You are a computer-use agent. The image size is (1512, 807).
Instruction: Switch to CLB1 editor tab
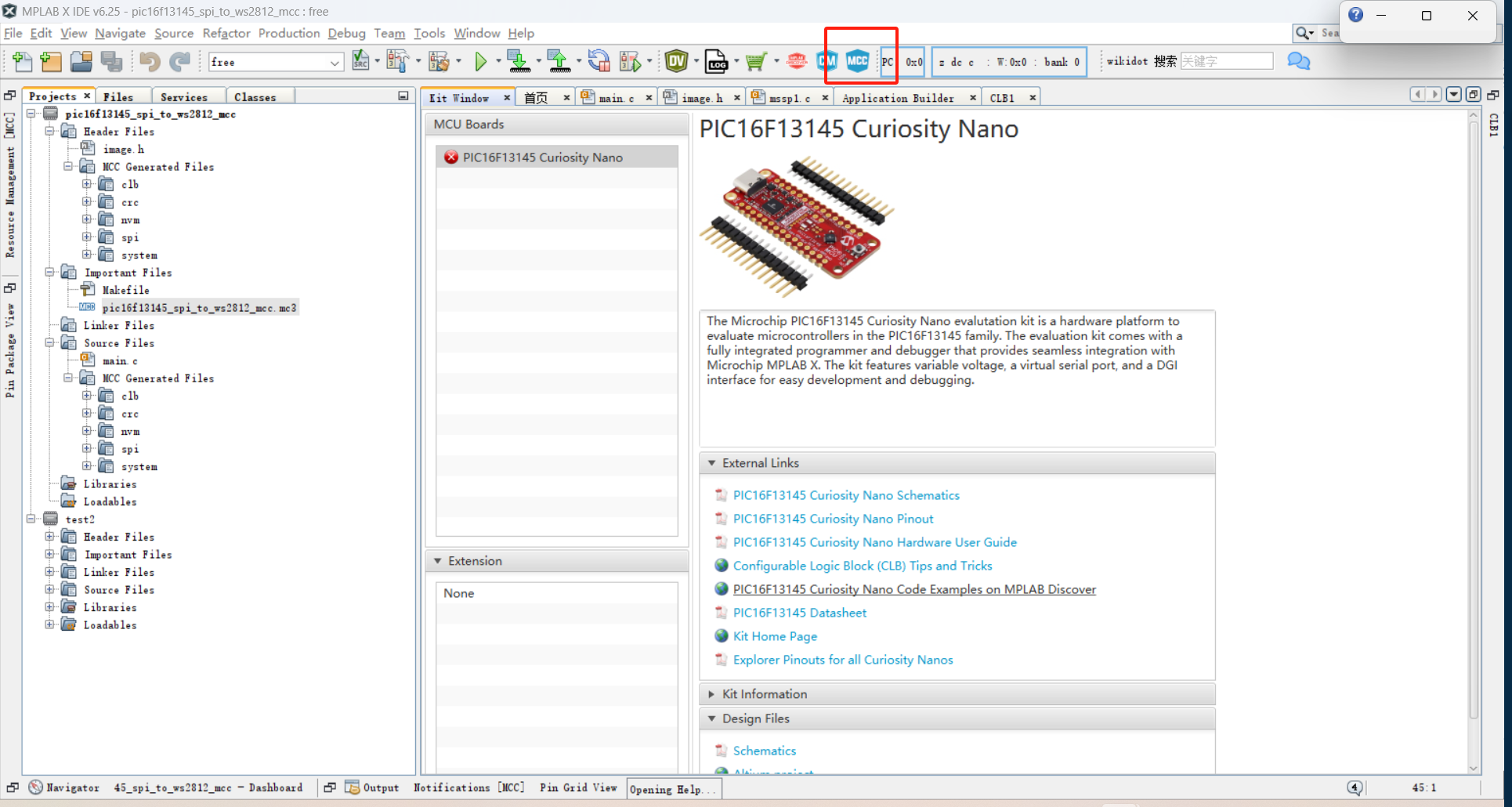point(1002,98)
